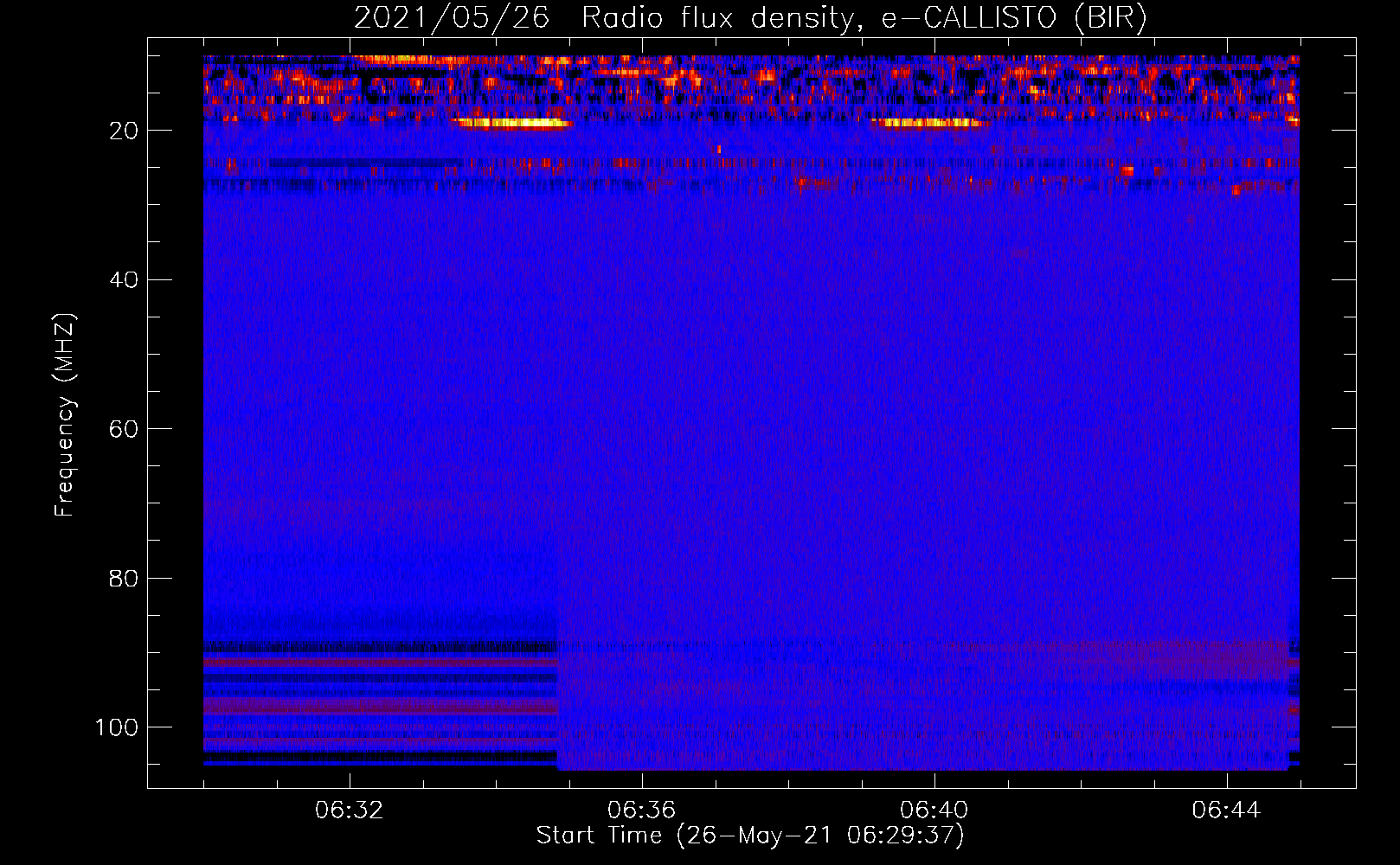Click the 06:36 time tick label
The width and height of the screenshot is (1400, 865).
(642, 811)
